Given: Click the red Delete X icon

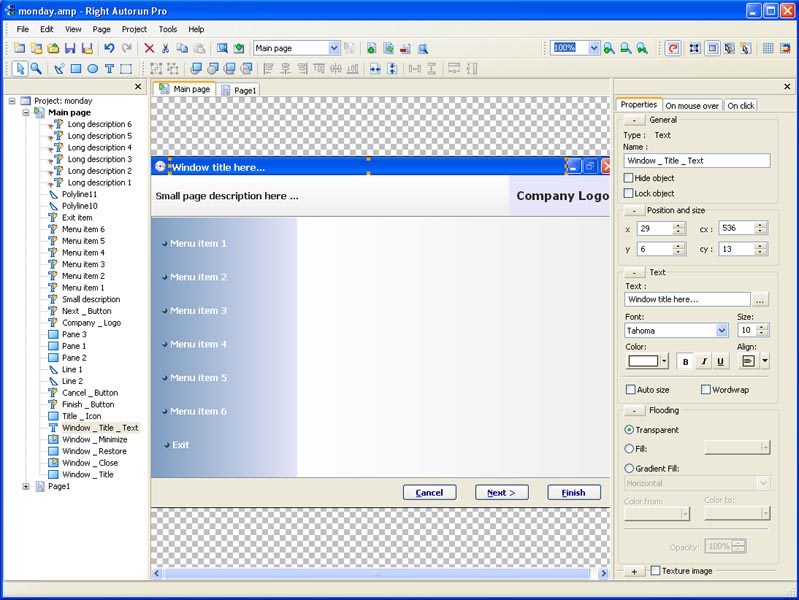Looking at the screenshot, I should pos(149,48).
